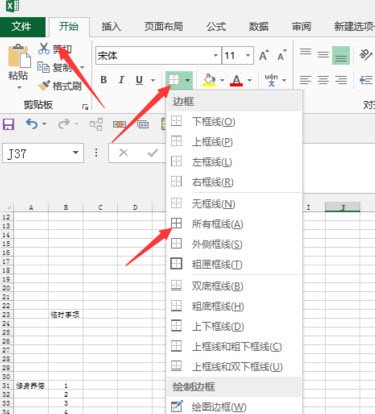Open the font name dropdown (宋体)
This screenshot has width=375, height=414.
click(x=216, y=55)
